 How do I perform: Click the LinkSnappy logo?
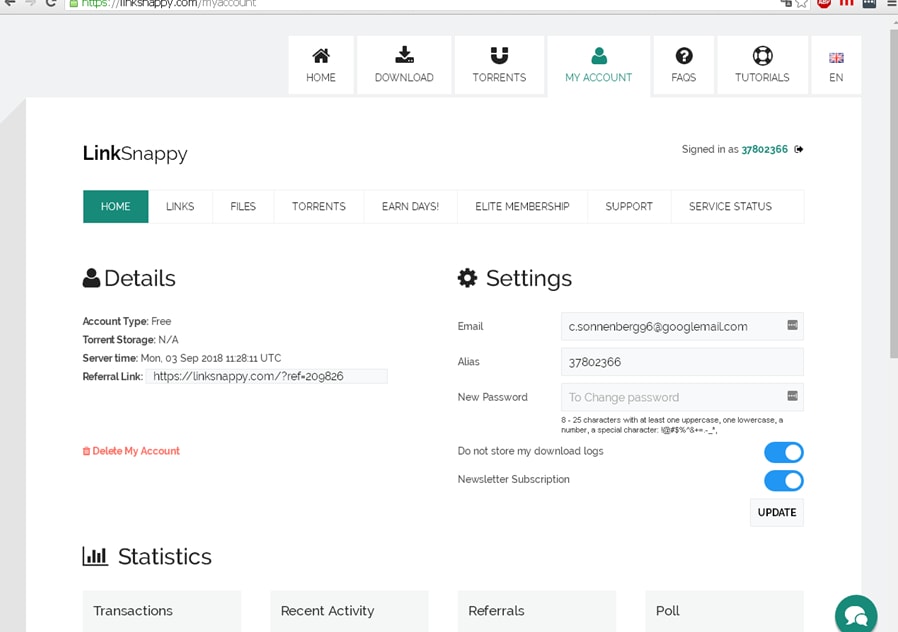click(x=135, y=153)
